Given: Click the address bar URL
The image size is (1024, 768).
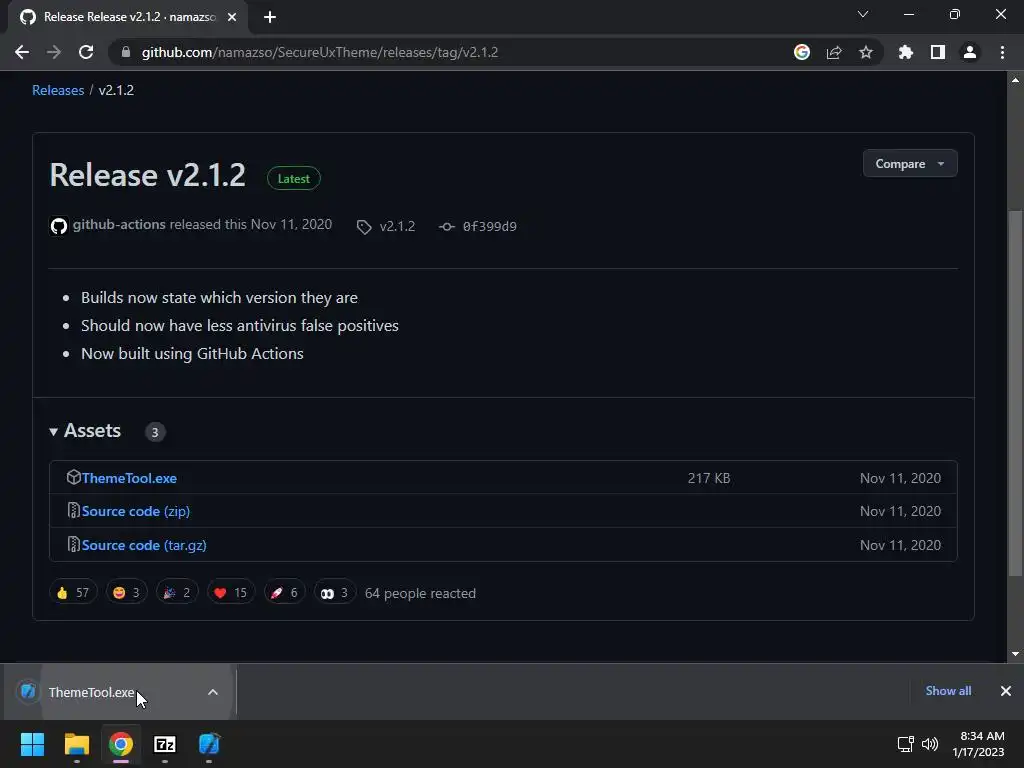Looking at the screenshot, I should (x=320, y=52).
